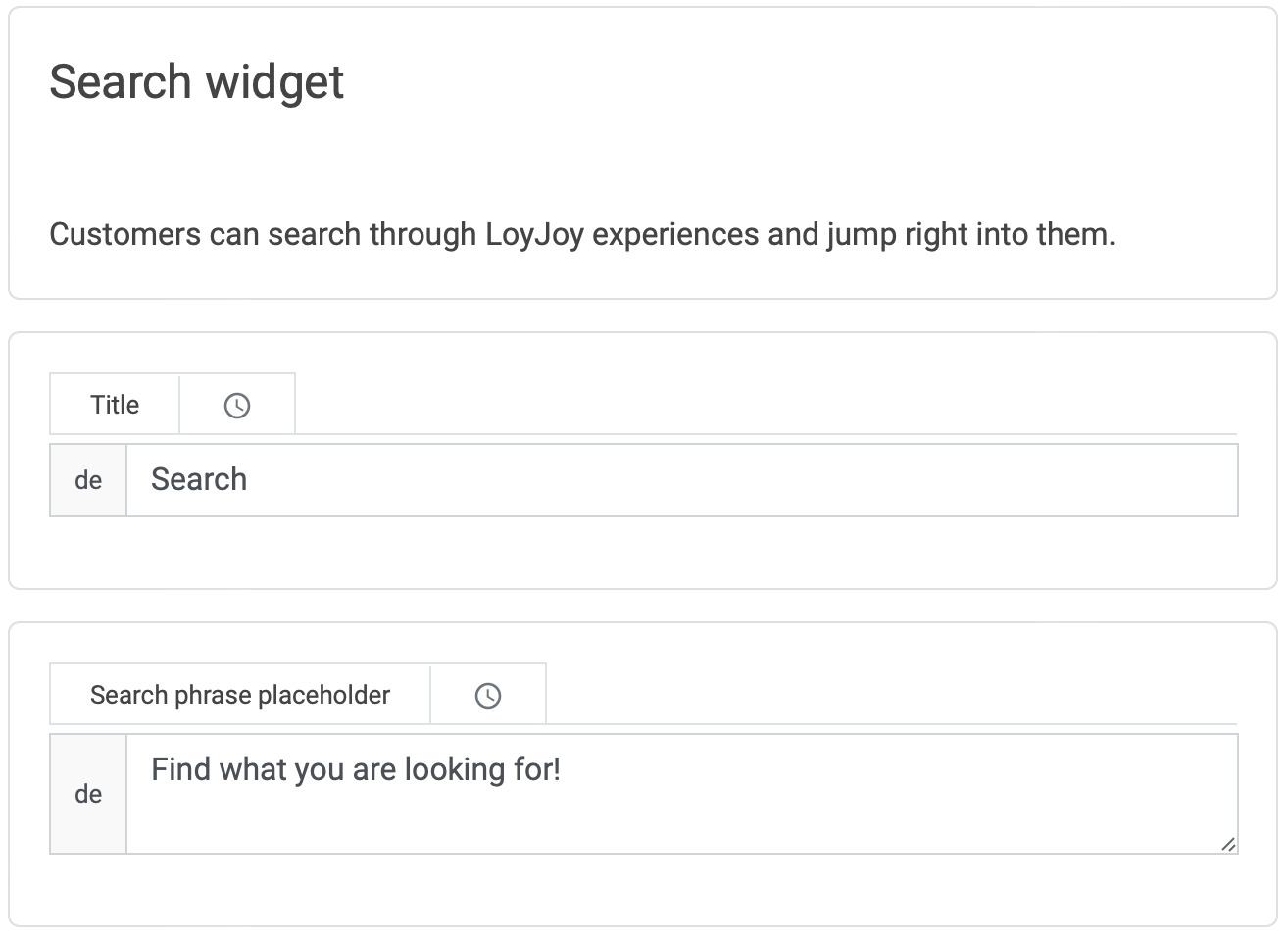Switch to the Search phrase placeholder tab
Viewport: 1288px width, 931px height.
point(239,694)
